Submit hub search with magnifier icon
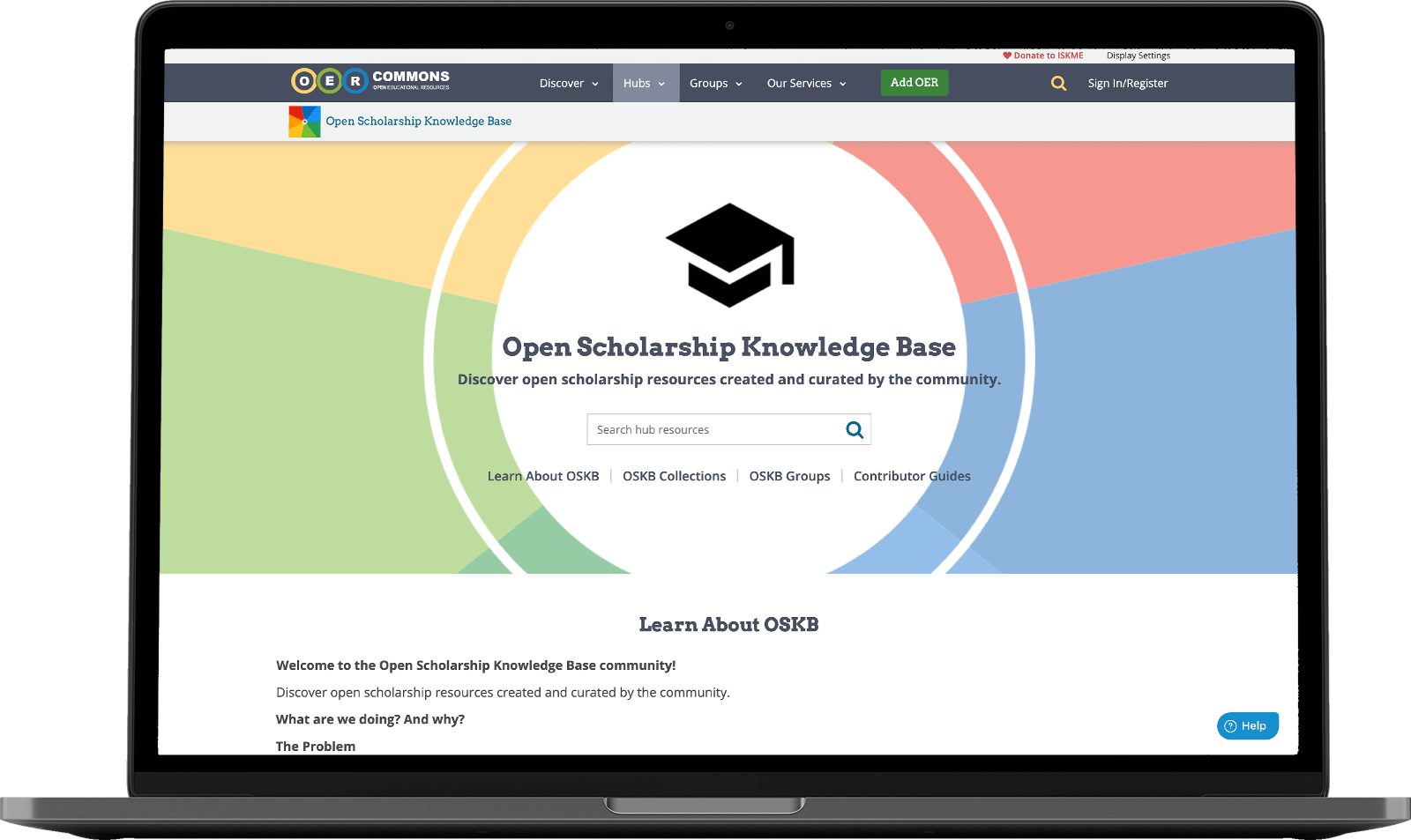Image resolution: width=1411 pixels, height=840 pixels. point(855,429)
